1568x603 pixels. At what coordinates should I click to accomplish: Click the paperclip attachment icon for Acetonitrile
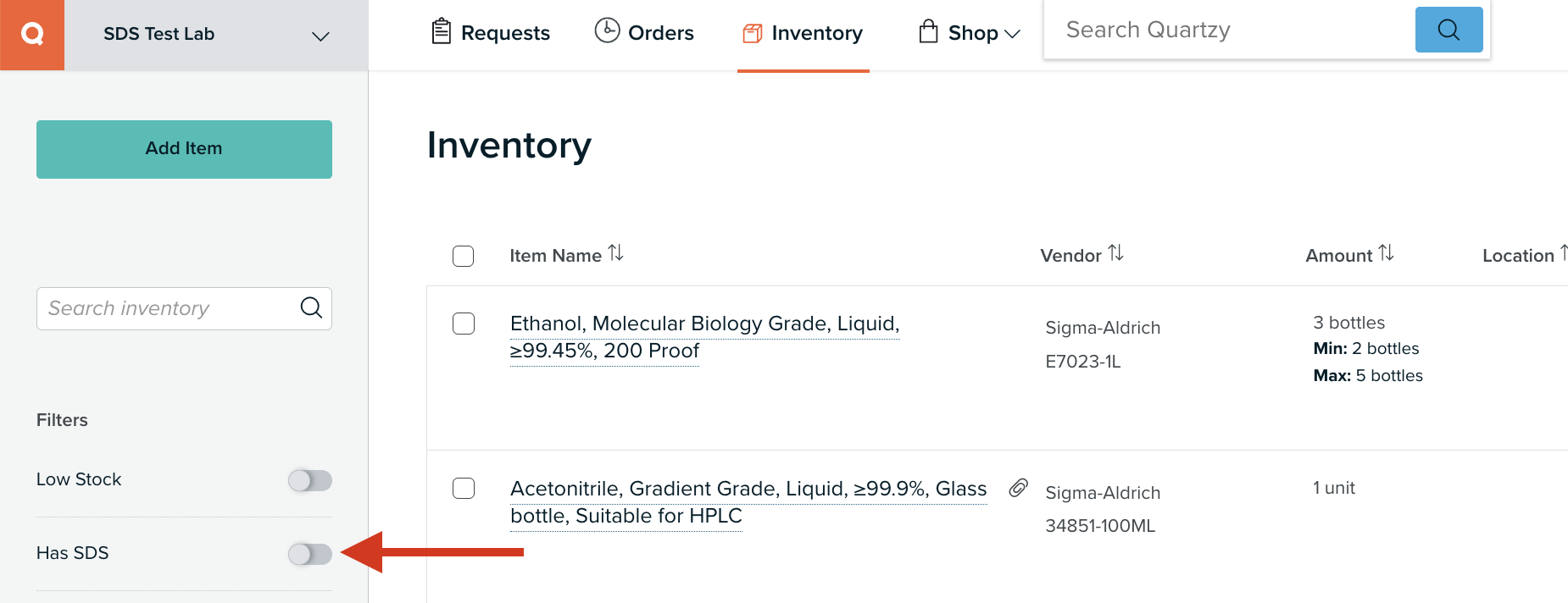click(x=1018, y=488)
